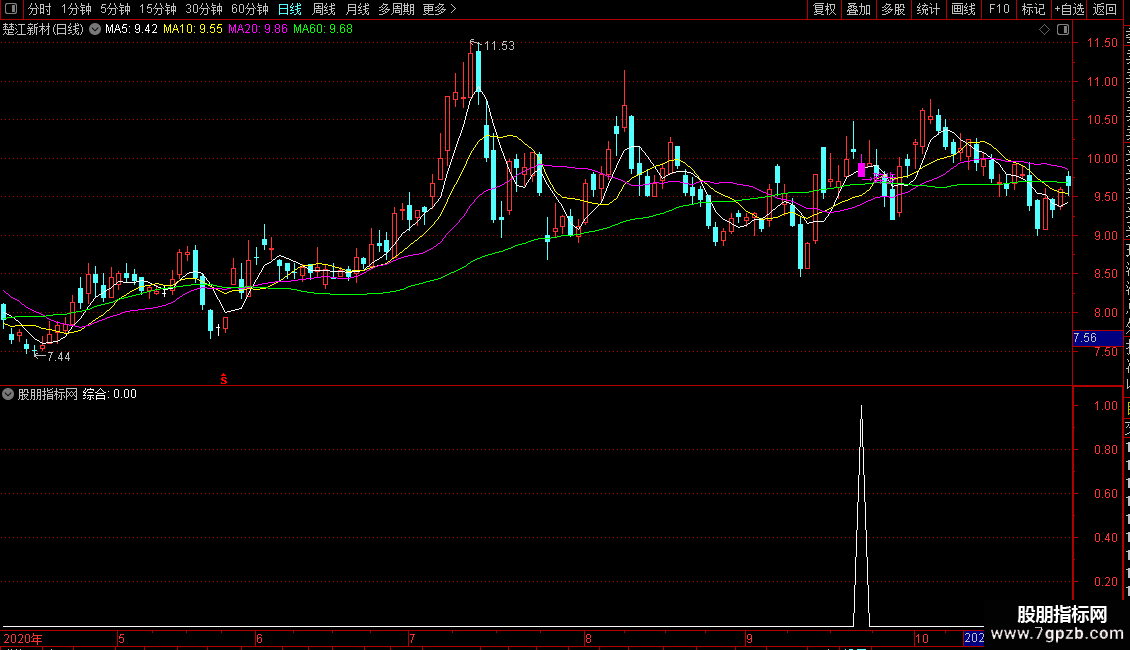Open the 多周期 multi-period view
Viewport: 1130px width, 650px height.
(x=396, y=9)
